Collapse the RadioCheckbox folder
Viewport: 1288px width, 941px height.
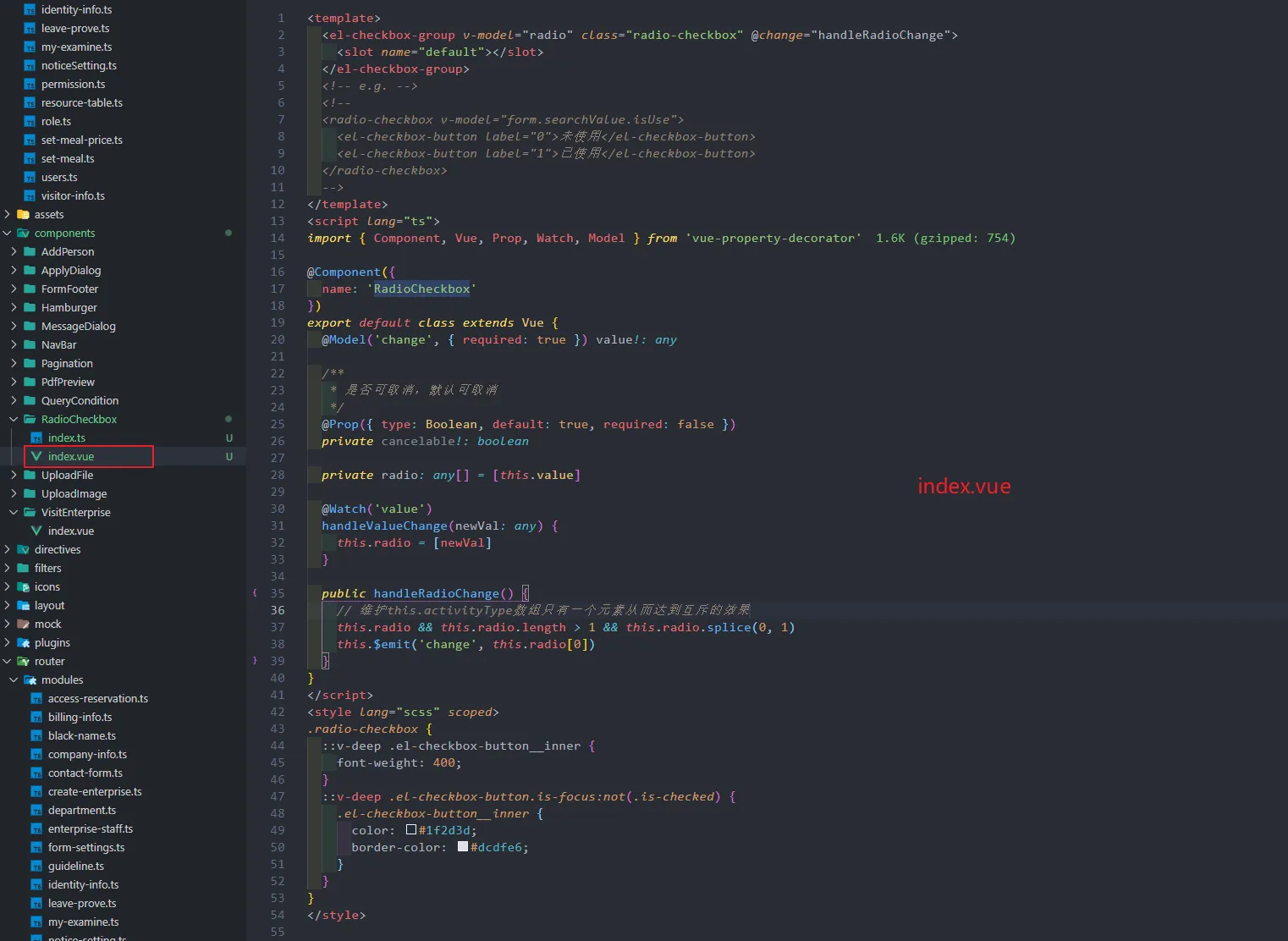14,419
